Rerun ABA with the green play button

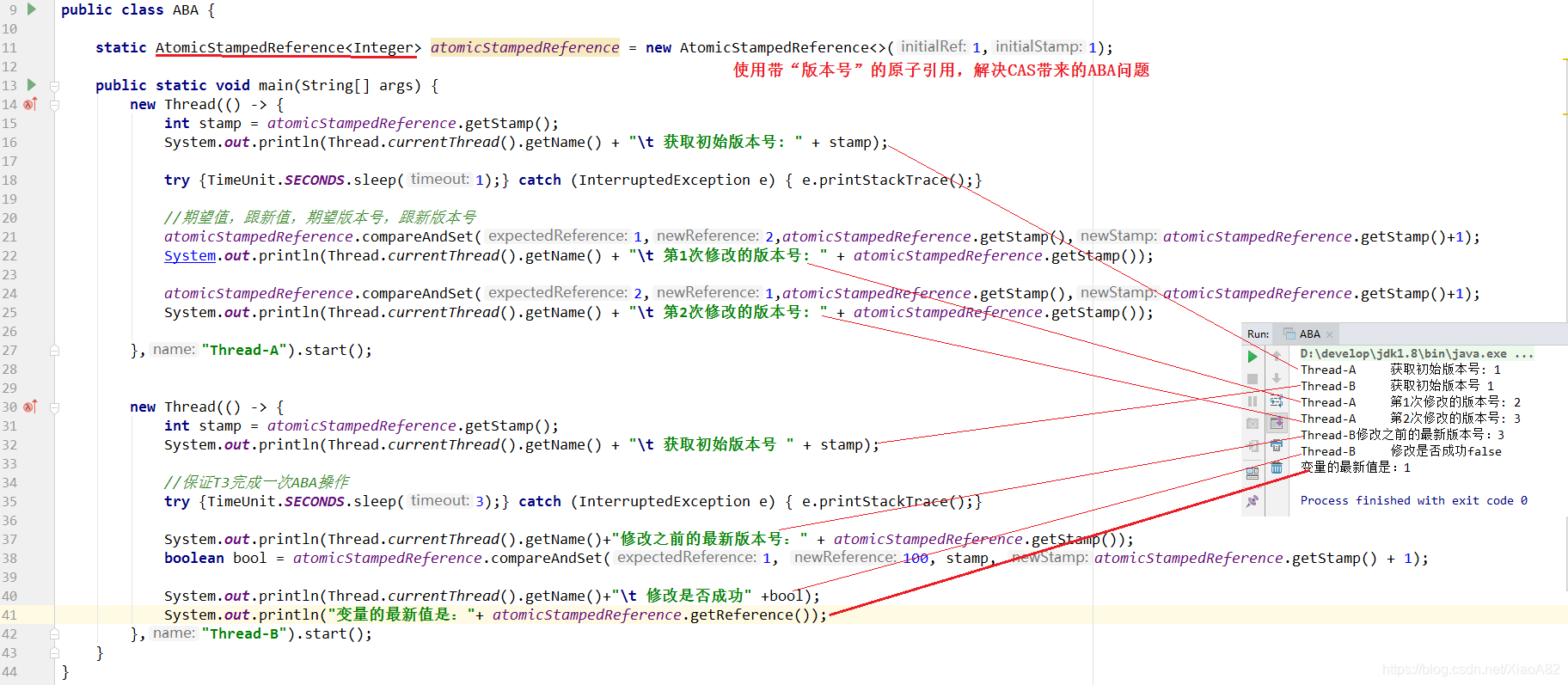pos(1253,357)
